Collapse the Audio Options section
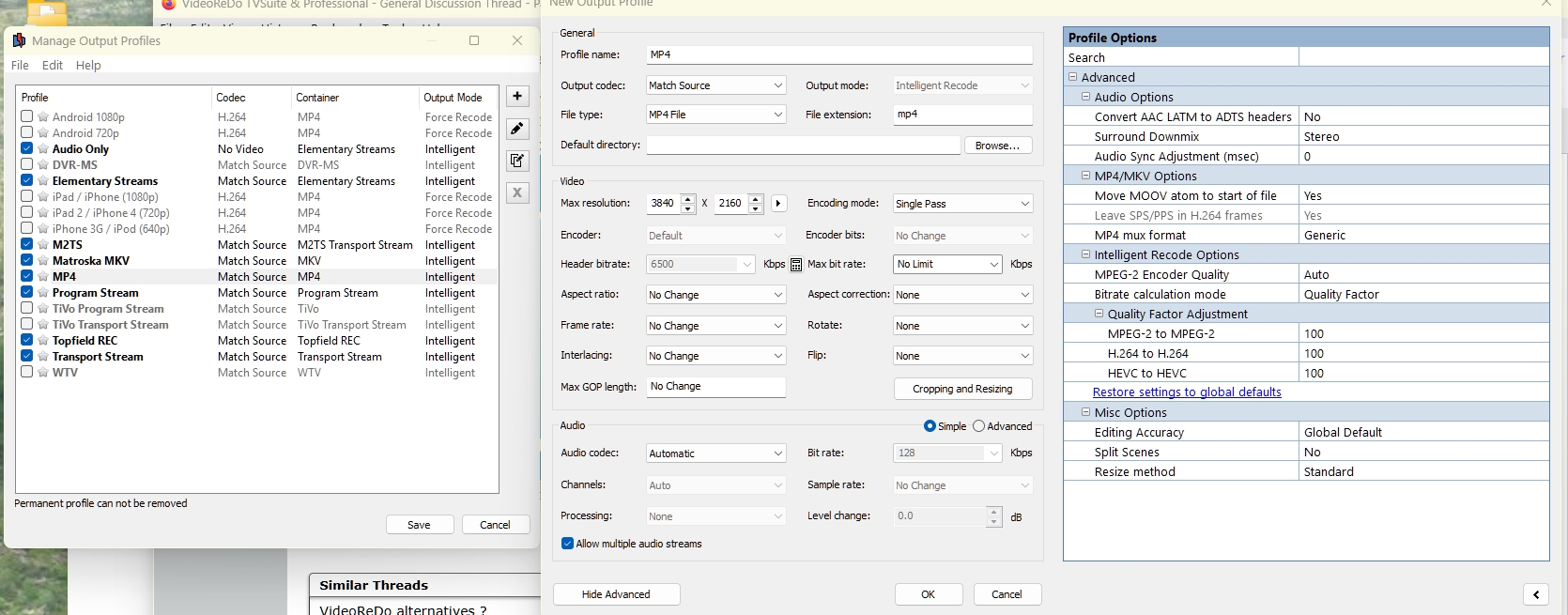1568x615 pixels. coord(1085,97)
